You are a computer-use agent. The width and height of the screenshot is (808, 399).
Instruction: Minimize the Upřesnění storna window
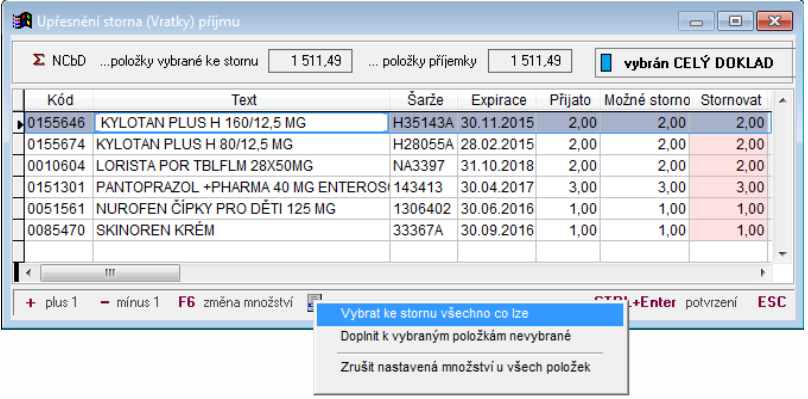click(x=697, y=22)
